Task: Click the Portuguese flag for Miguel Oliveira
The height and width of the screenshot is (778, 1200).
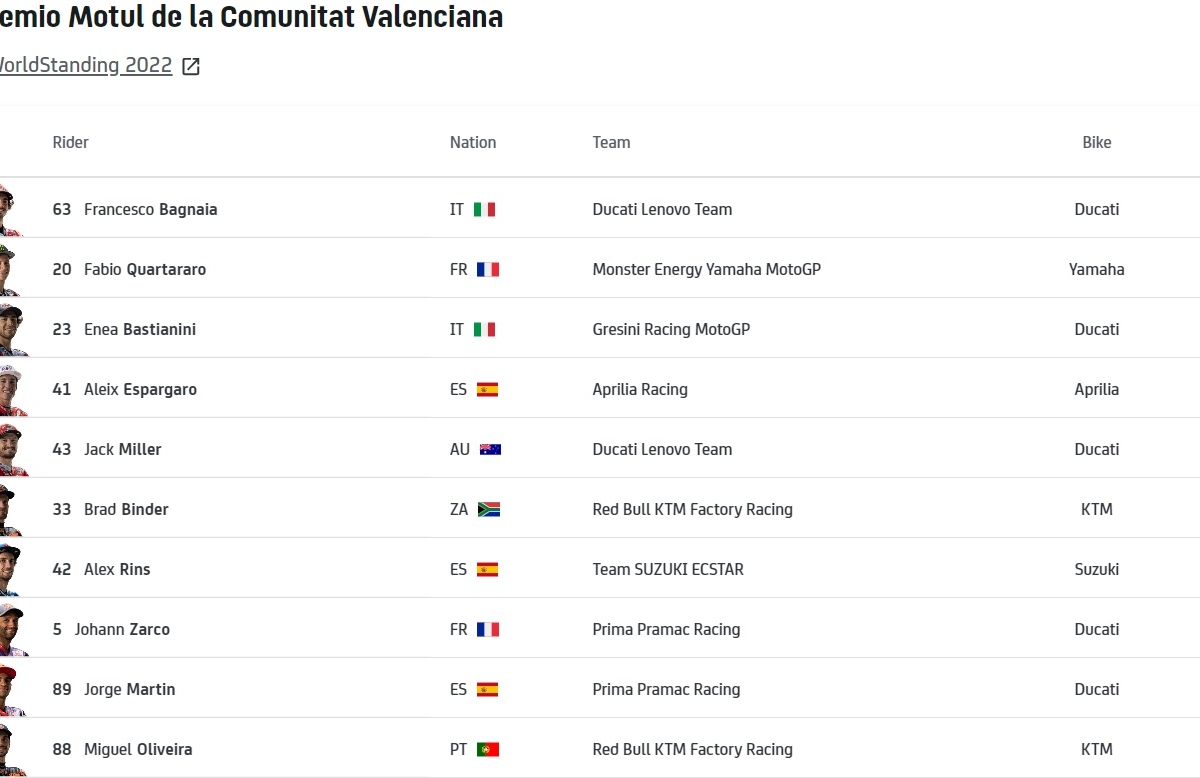Action: [488, 750]
